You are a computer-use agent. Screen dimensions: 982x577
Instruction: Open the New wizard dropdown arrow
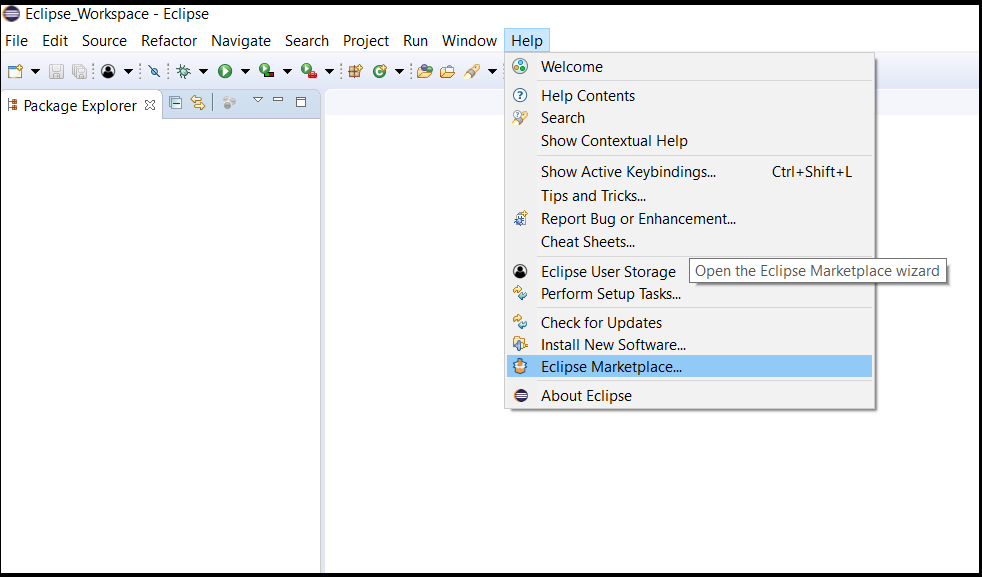click(35, 71)
